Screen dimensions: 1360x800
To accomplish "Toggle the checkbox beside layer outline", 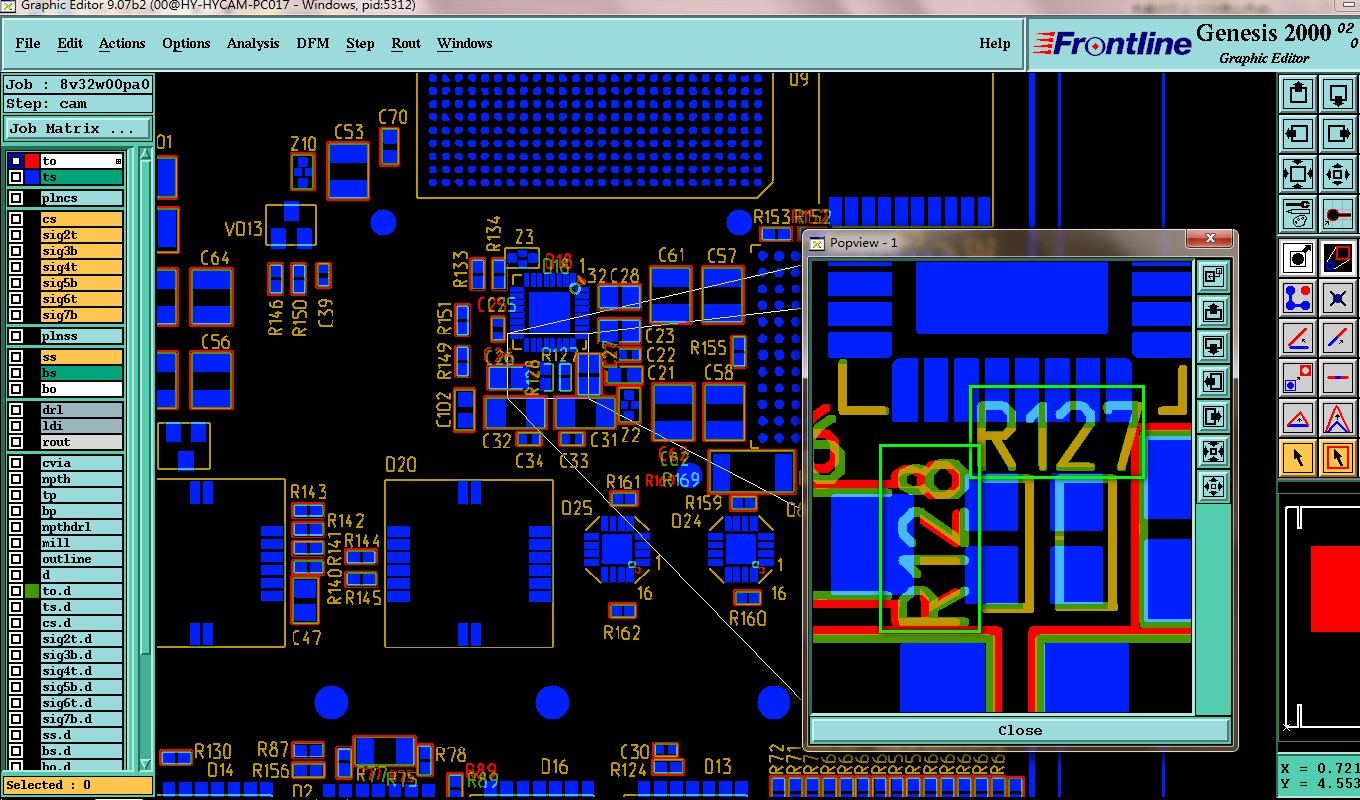I will coord(16,559).
